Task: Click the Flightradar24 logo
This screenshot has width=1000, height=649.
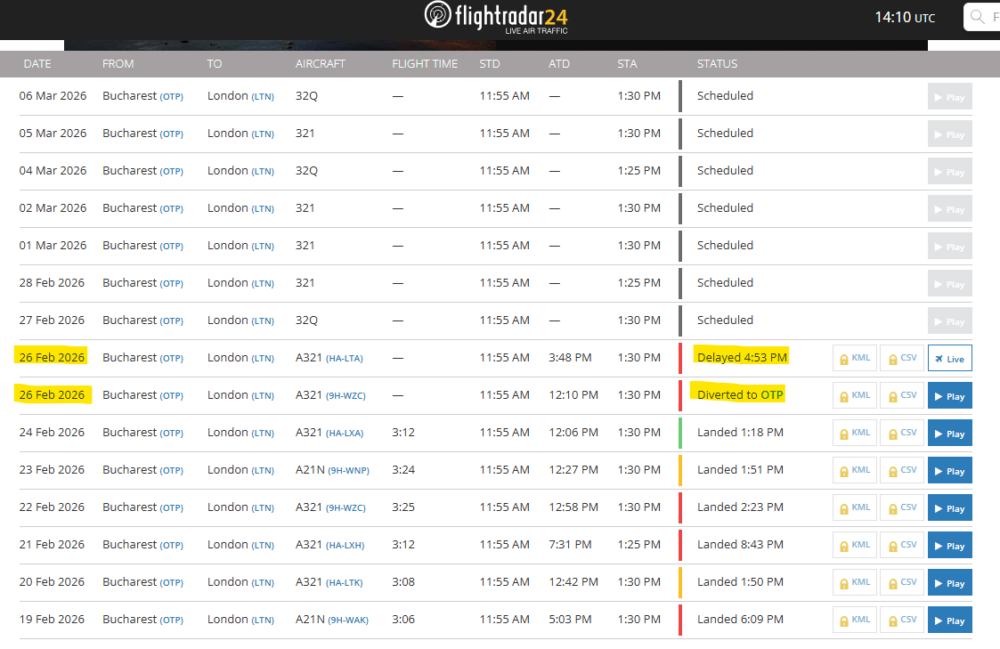Action: coord(496,18)
